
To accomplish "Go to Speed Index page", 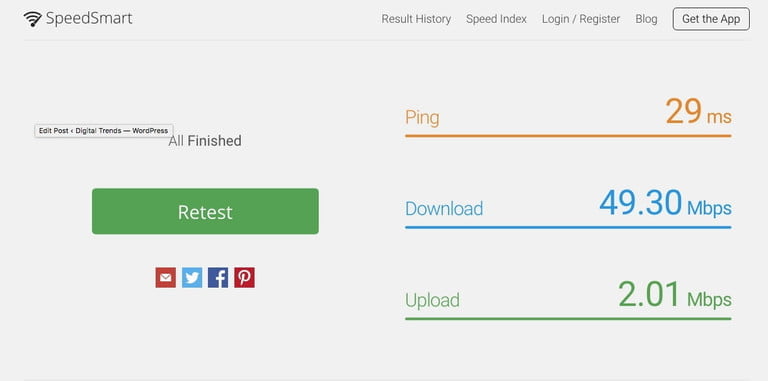I will 496,19.
